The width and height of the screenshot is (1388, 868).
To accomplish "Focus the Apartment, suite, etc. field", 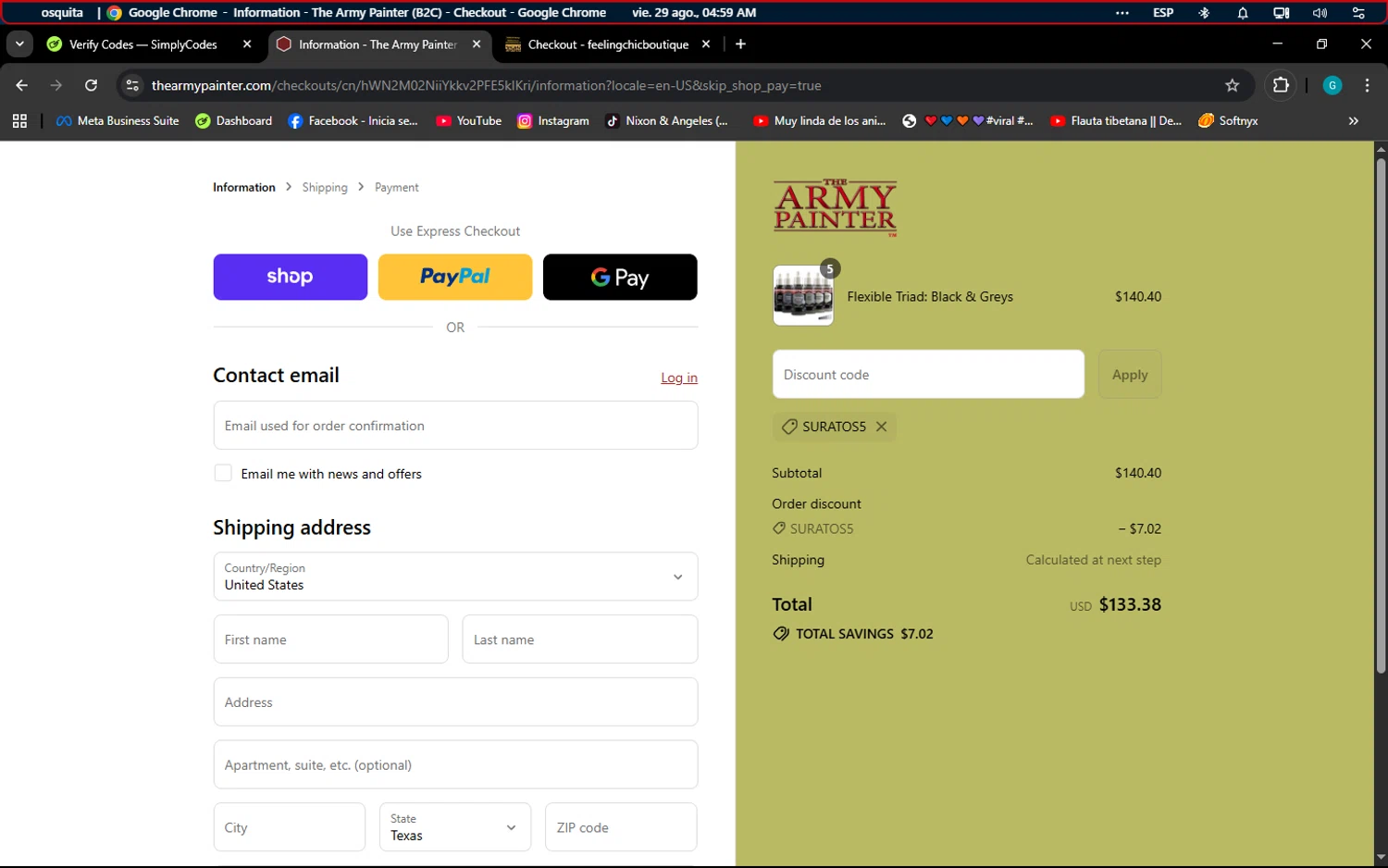I will [x=455, y=765].
